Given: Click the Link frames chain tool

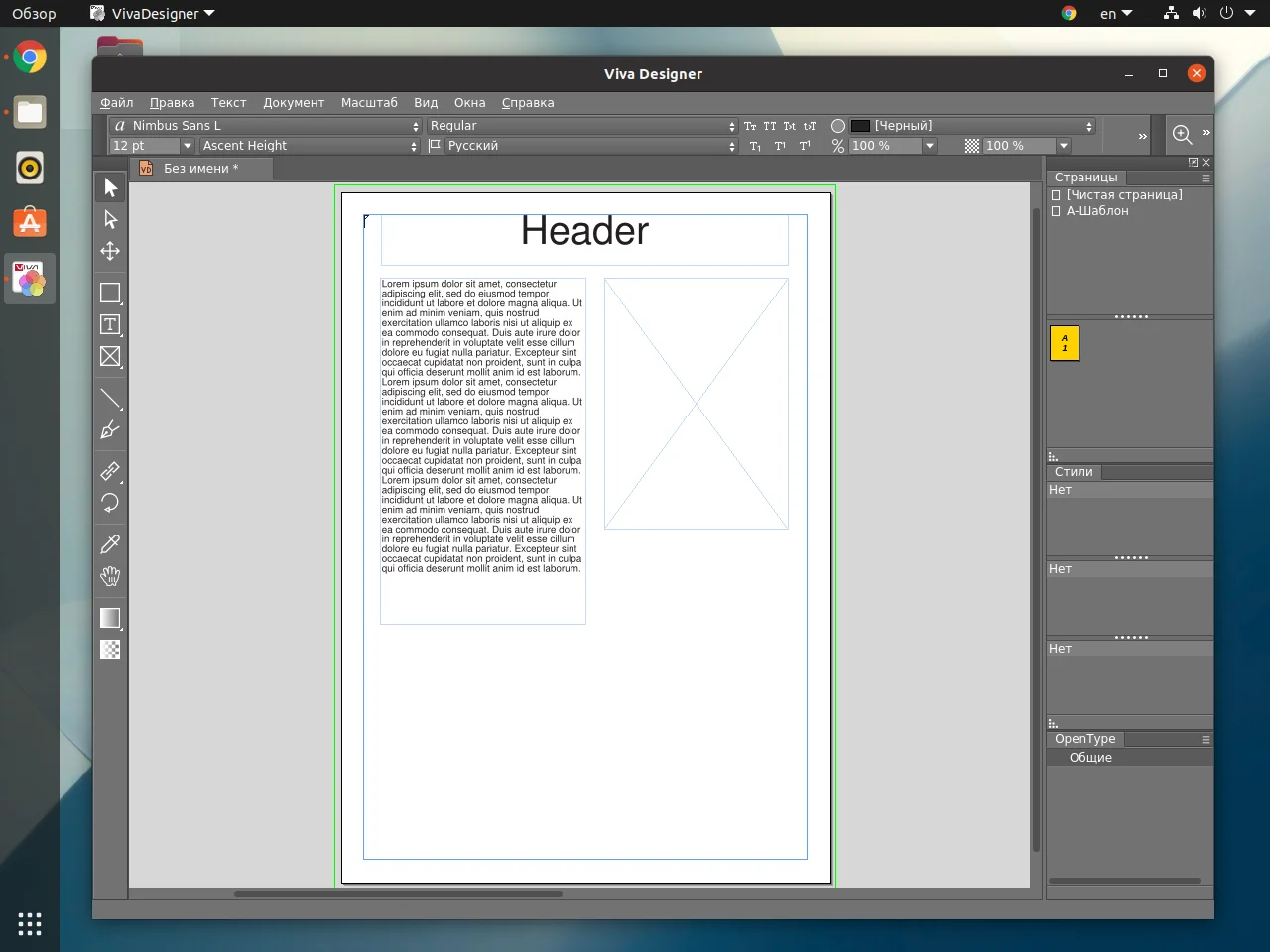Looking at the screenshot, I should click(110, 471).
